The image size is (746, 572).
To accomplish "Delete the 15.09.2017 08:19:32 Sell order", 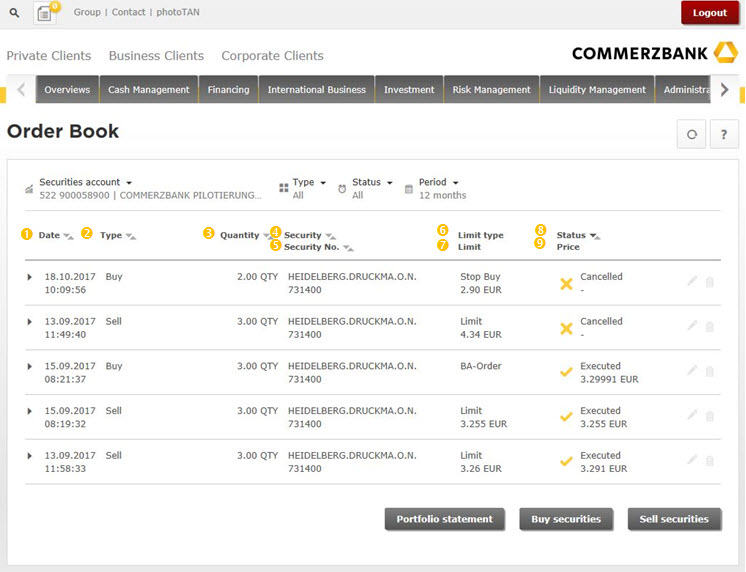I will (x=709, y=416).
